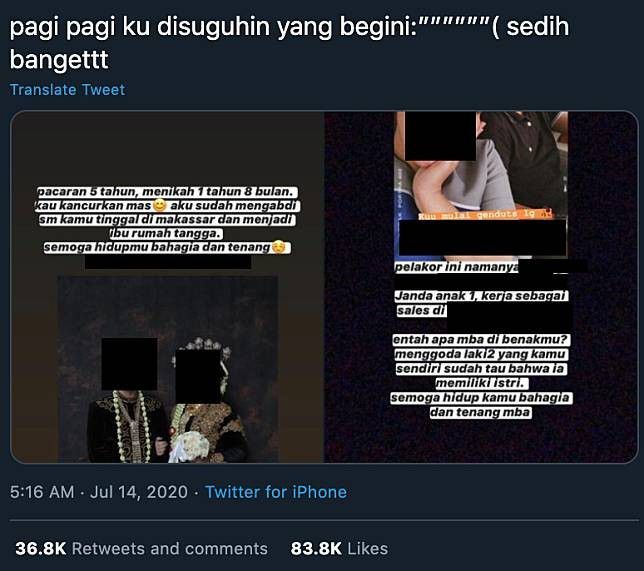The width and height of the screenshot is (644, 571).
Task: Click the black box covering the groom's face
Action: pos(129,364)
